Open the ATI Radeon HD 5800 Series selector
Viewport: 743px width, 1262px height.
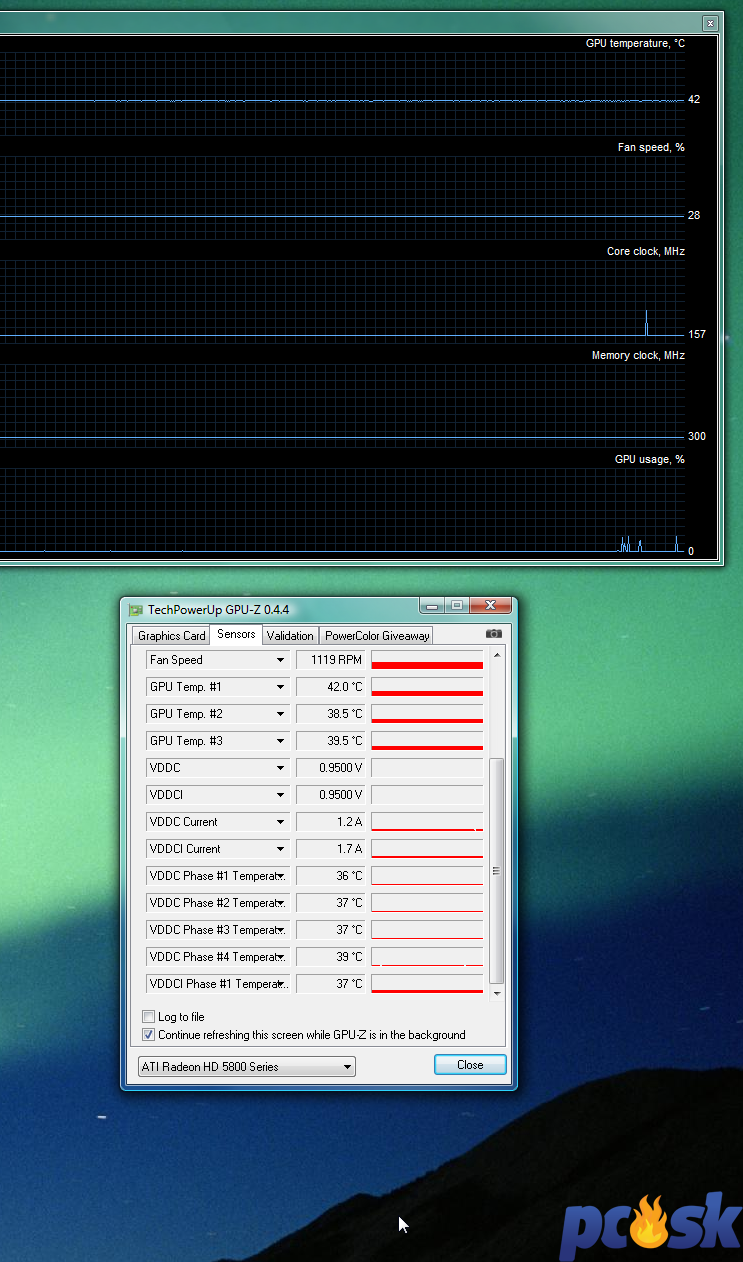click(x=246, y=1067)
